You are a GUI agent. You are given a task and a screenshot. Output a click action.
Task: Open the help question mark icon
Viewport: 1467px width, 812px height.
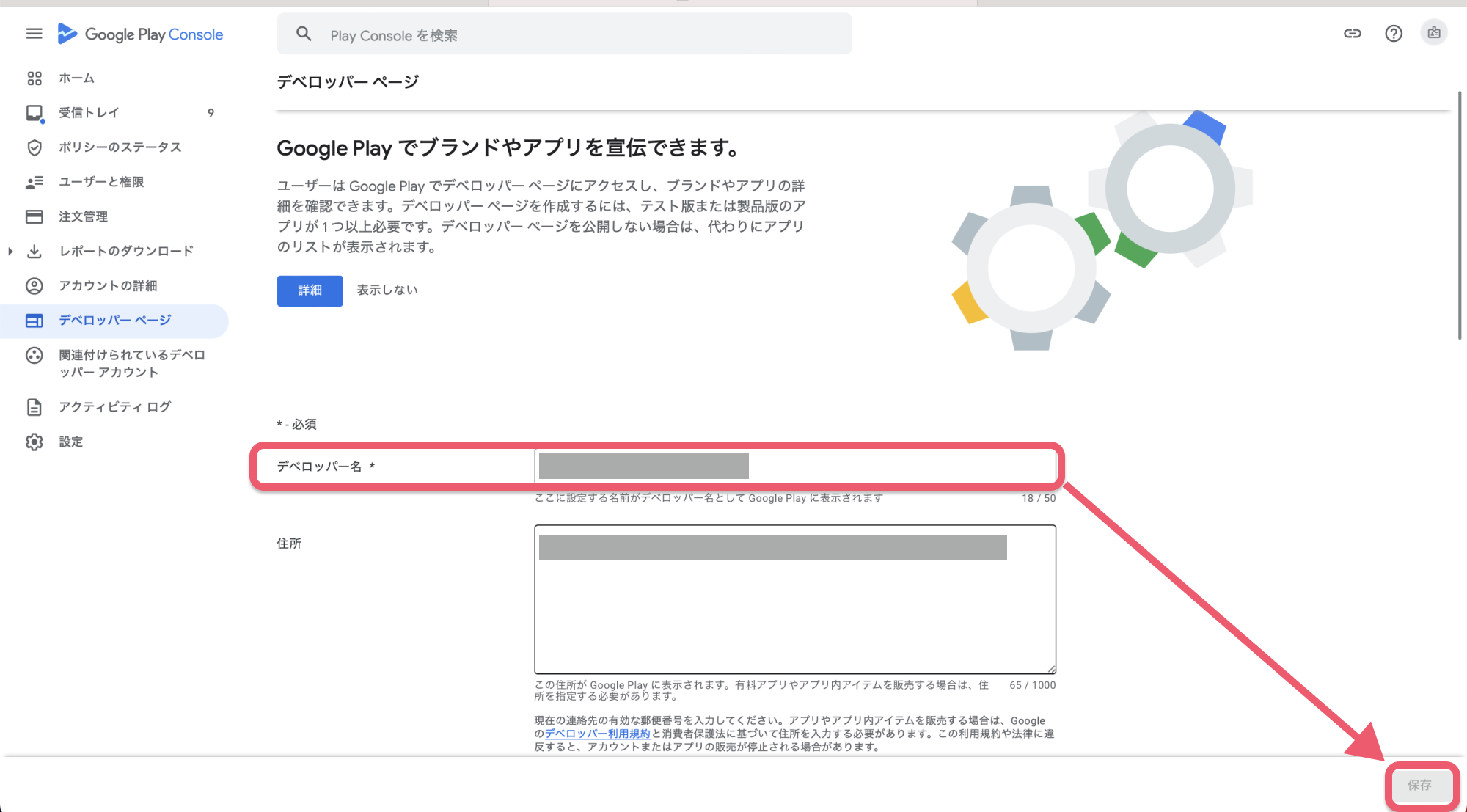(1393, 34)
